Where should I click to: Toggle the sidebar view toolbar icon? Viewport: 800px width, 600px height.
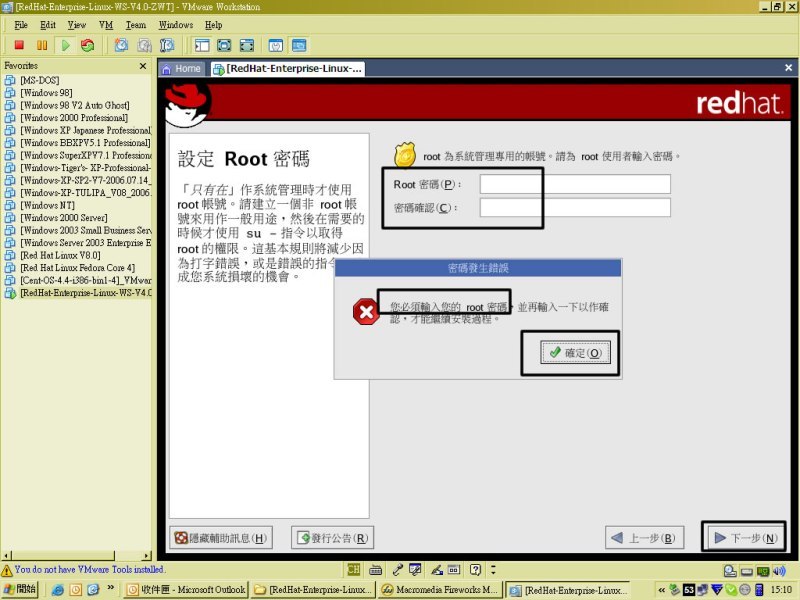click(x=202, y=45)
